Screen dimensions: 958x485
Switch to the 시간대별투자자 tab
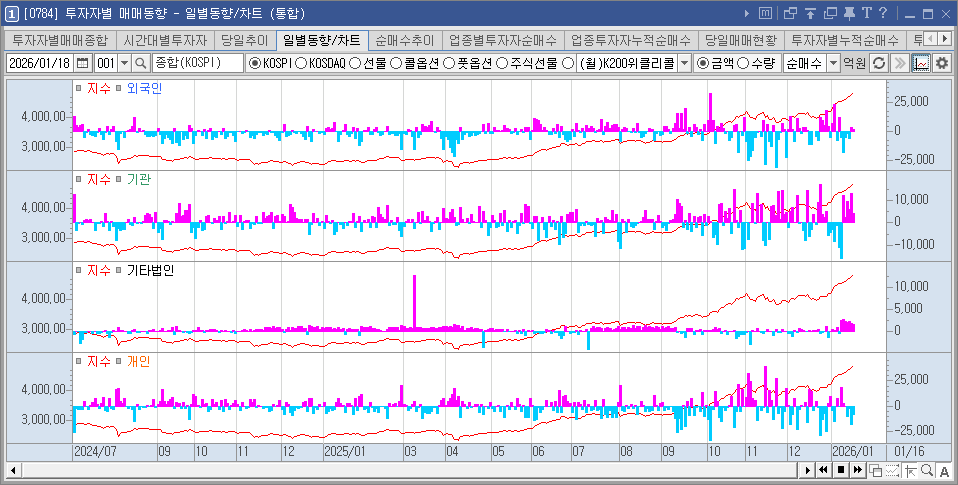pos(165,40)
